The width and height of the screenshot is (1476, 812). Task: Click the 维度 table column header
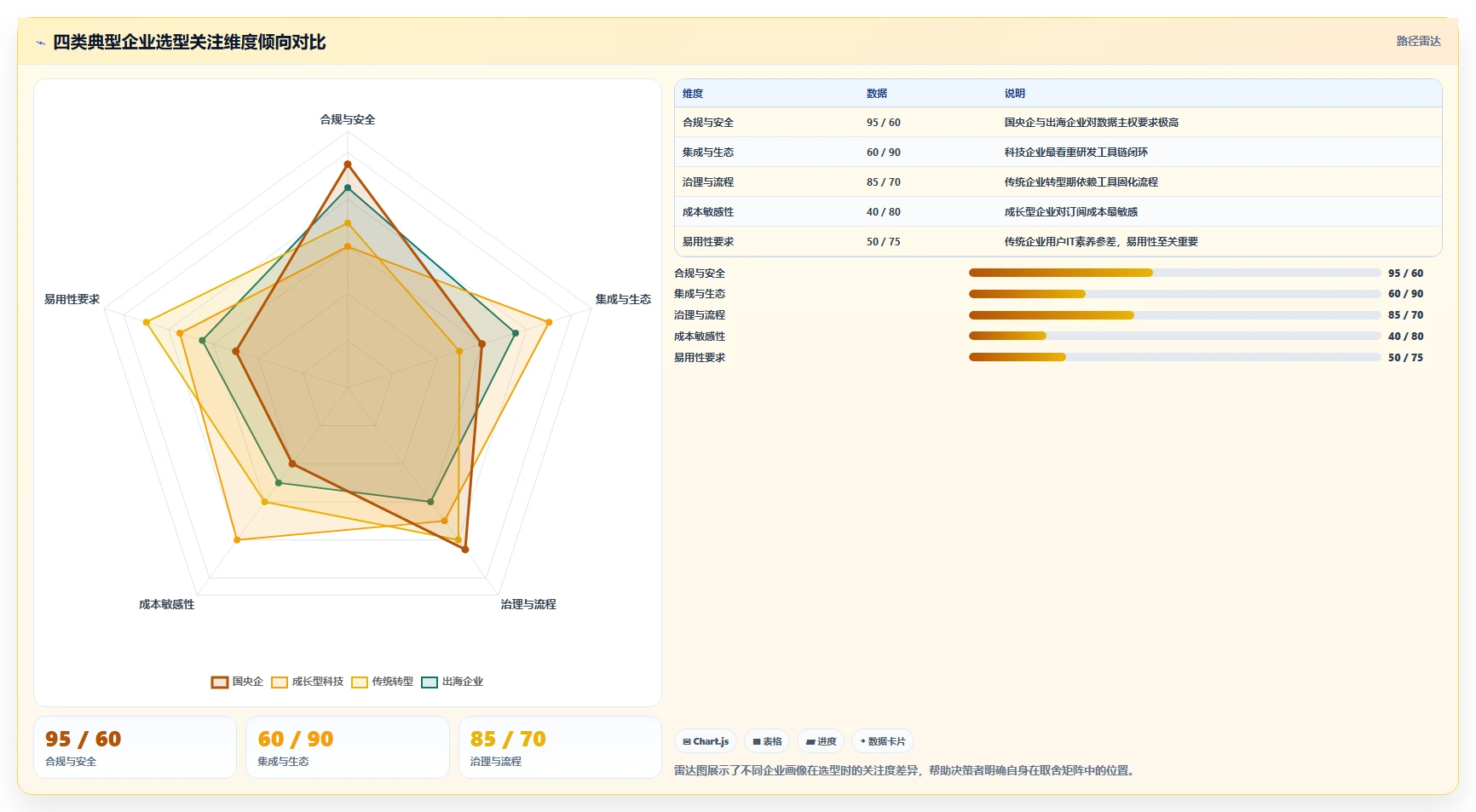[x=693, y=94]
